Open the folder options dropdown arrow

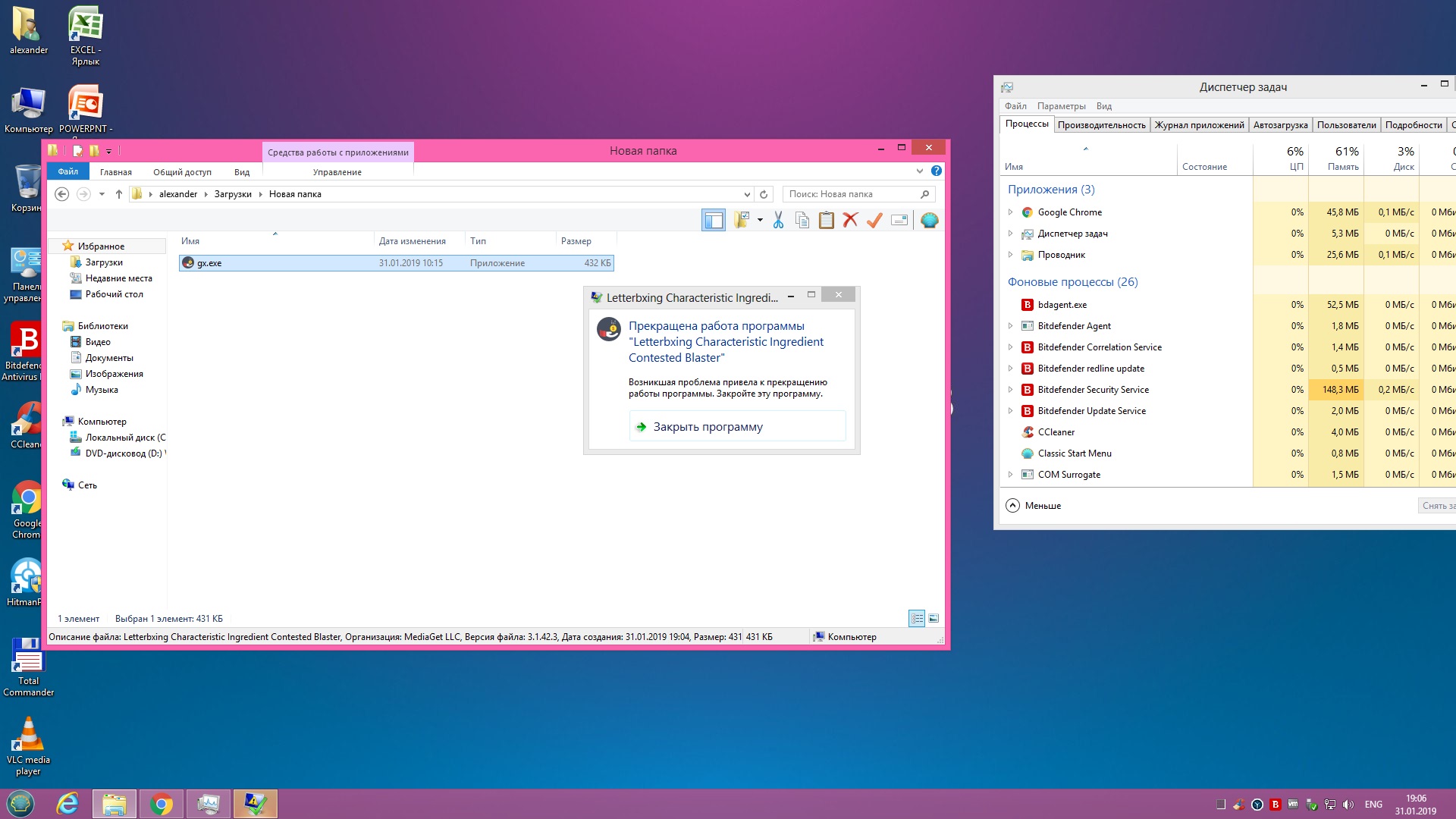[760, 221]
